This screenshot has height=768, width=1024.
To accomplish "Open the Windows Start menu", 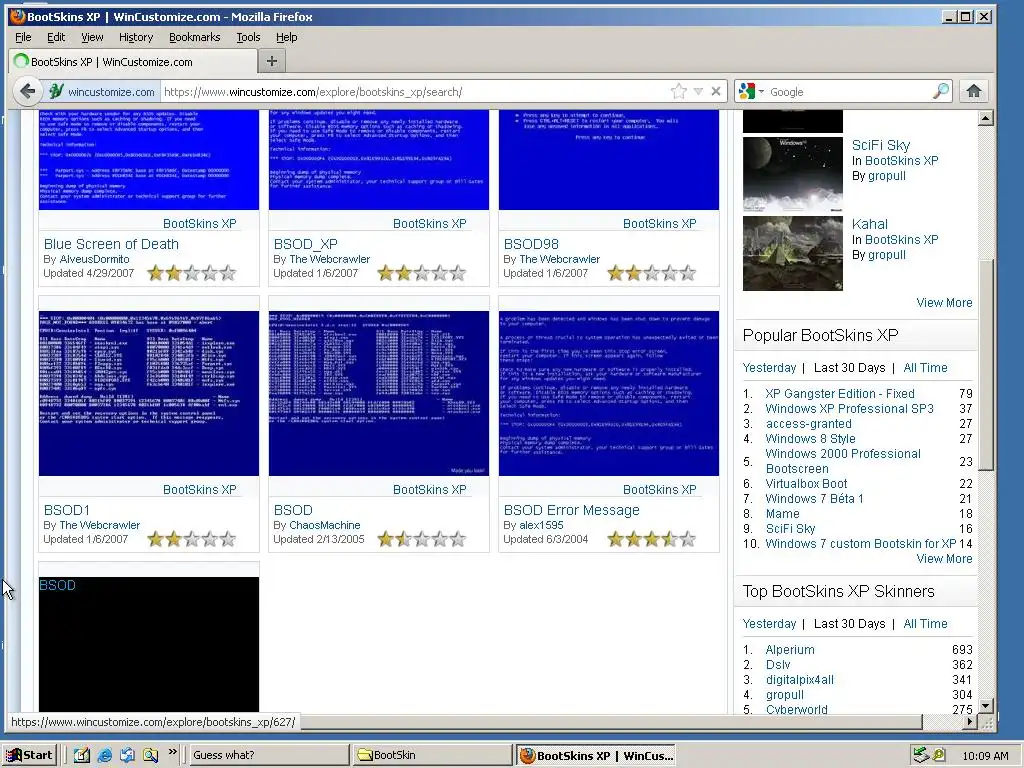I will (30, 755).
